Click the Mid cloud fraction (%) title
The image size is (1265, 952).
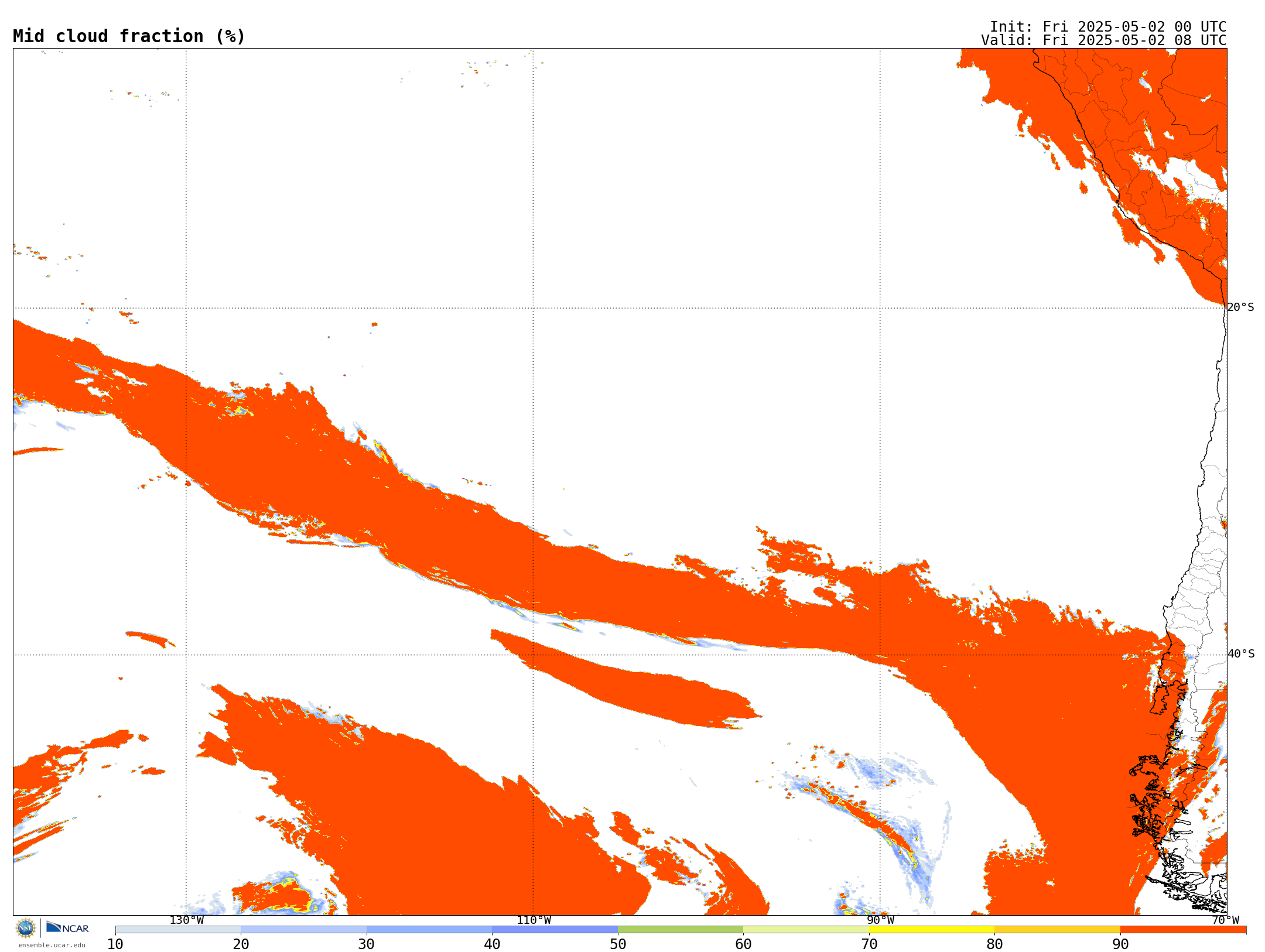click(x=129, y=36)
